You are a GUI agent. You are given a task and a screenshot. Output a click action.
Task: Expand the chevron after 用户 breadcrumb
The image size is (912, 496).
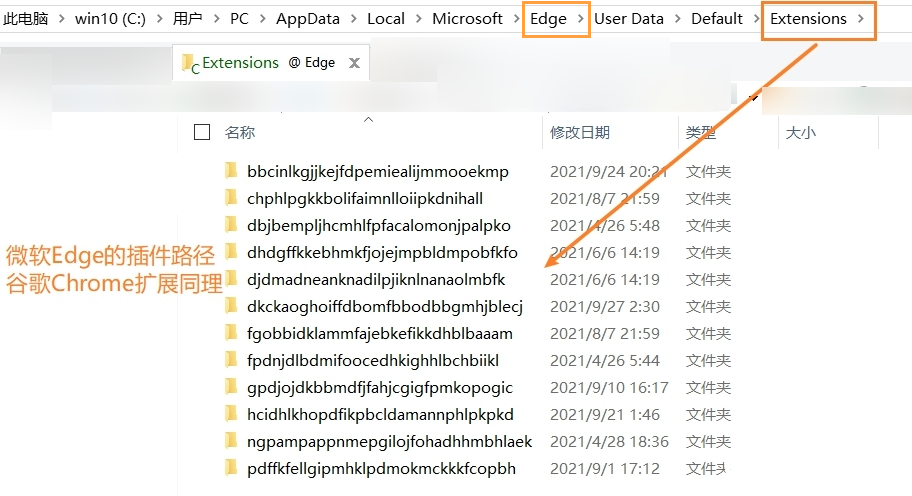pos(216,19)
